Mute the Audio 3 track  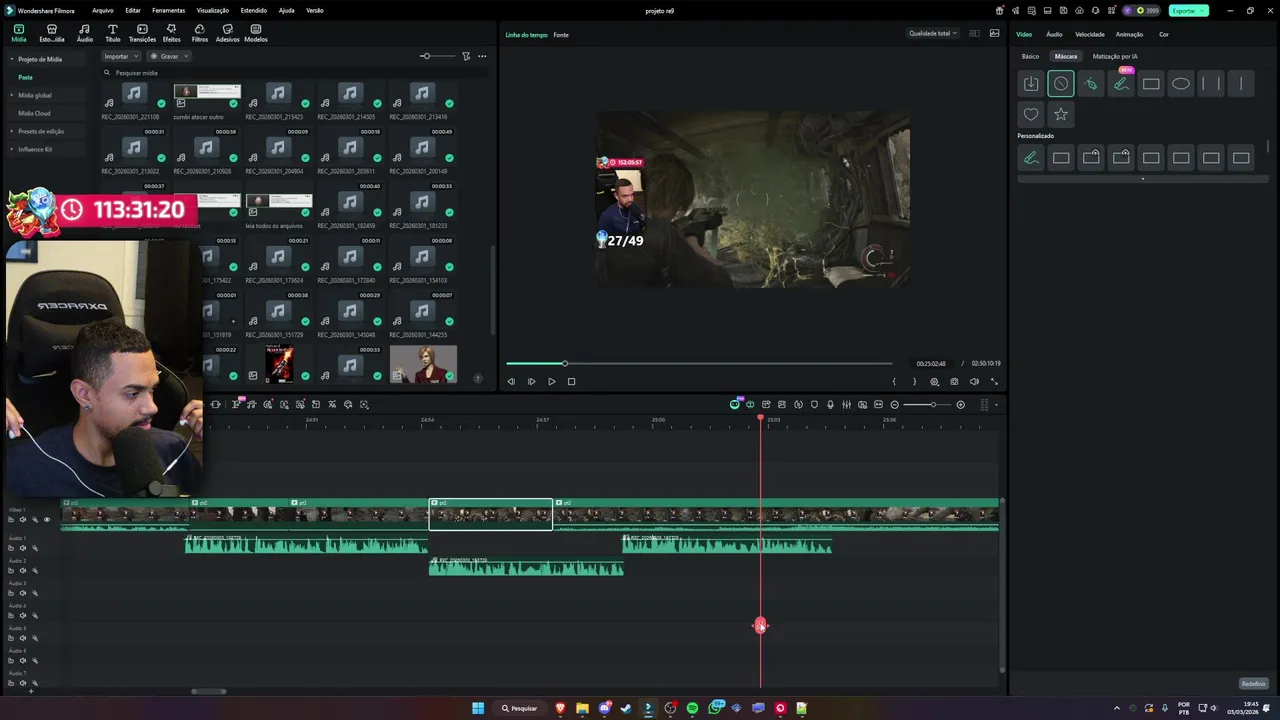point(23,593)
